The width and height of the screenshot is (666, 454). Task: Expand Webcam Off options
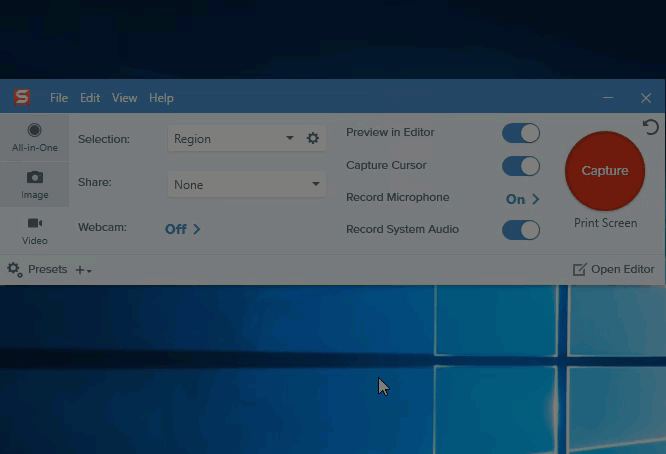point(182,229)
